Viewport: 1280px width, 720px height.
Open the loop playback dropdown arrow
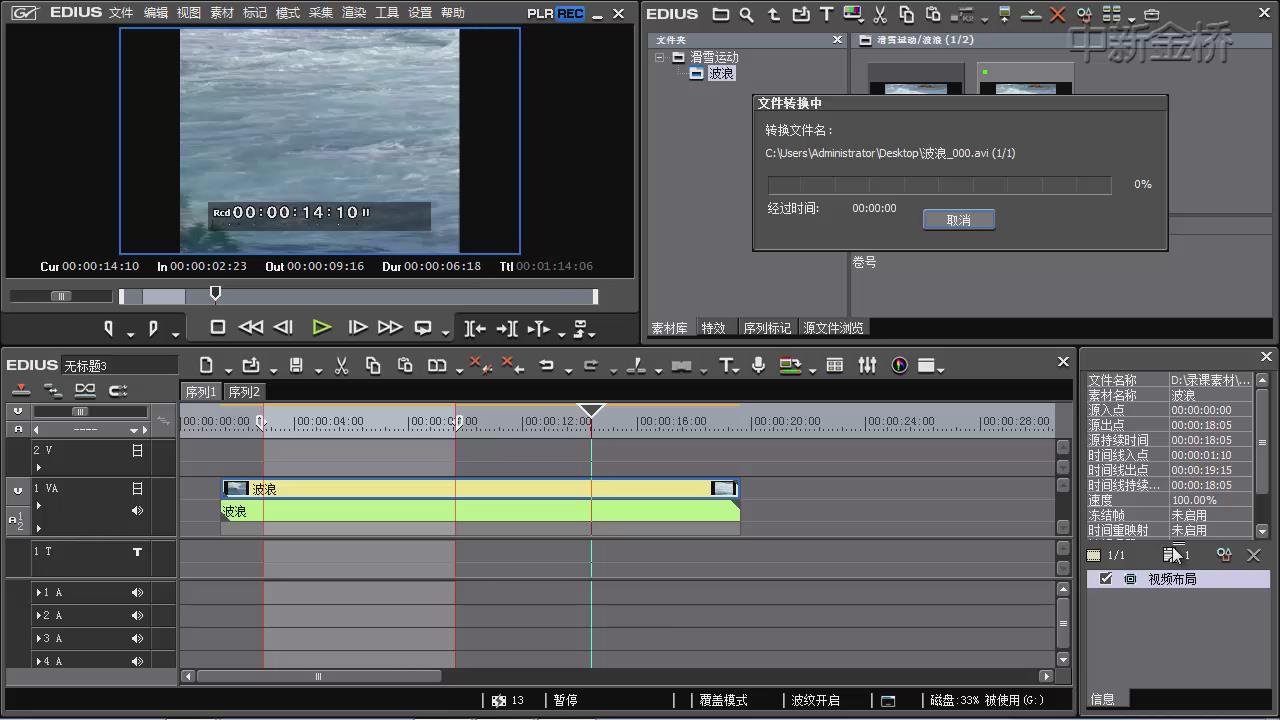(x=446, y=333)
